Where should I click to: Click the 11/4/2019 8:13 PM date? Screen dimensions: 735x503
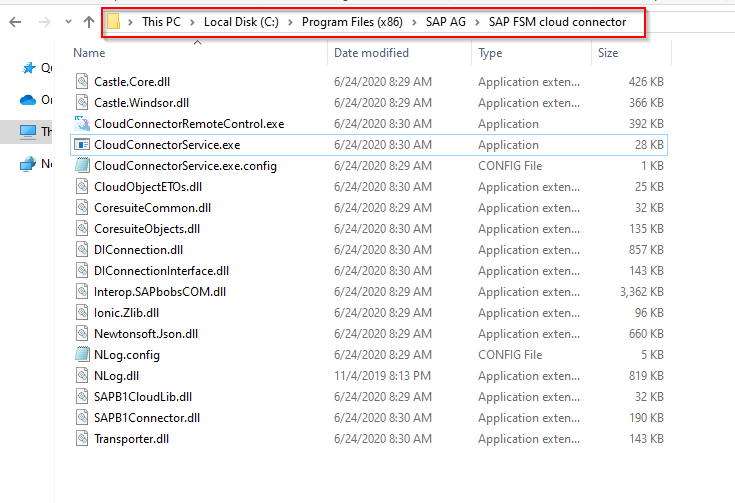[382, 376]
